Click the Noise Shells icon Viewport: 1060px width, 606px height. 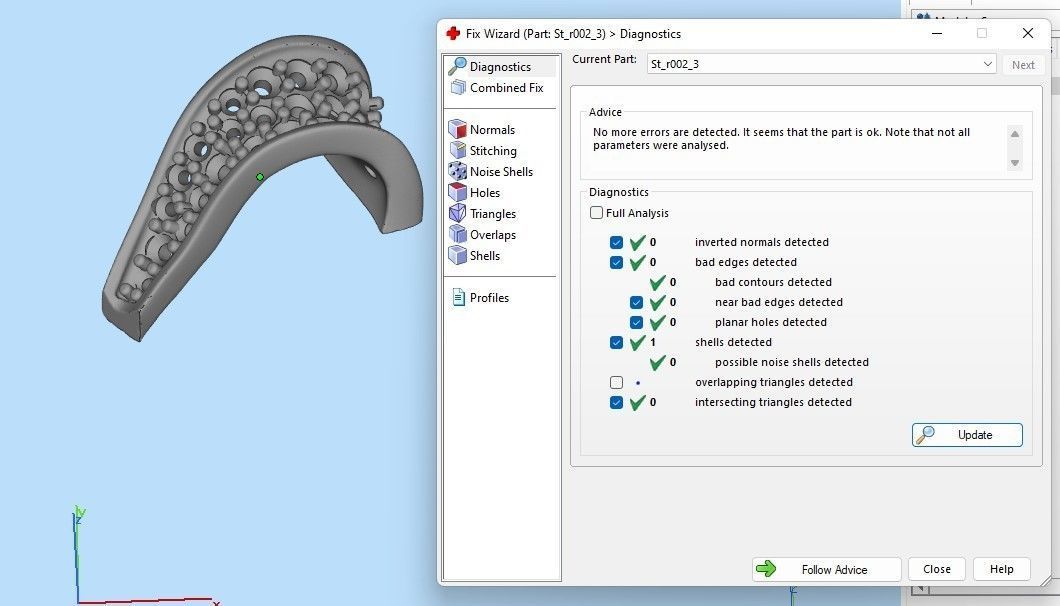(x=458, y=171)
